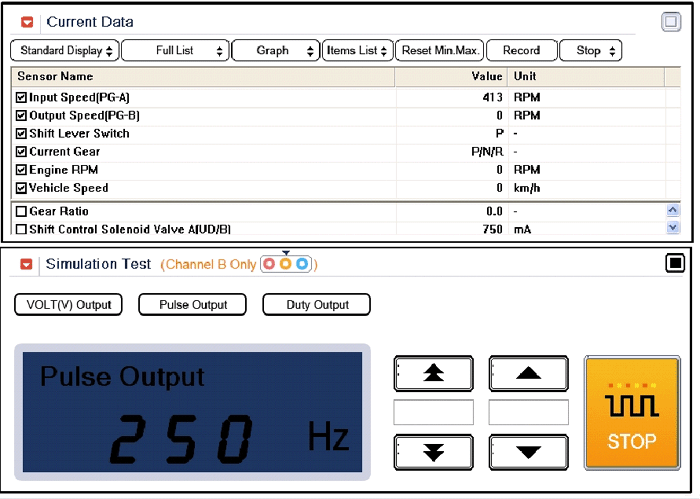Image resolution: width=700 pixels, height=499 pixels.
Task: Select VOLT(V) Output mode
Action: [68, 305]
